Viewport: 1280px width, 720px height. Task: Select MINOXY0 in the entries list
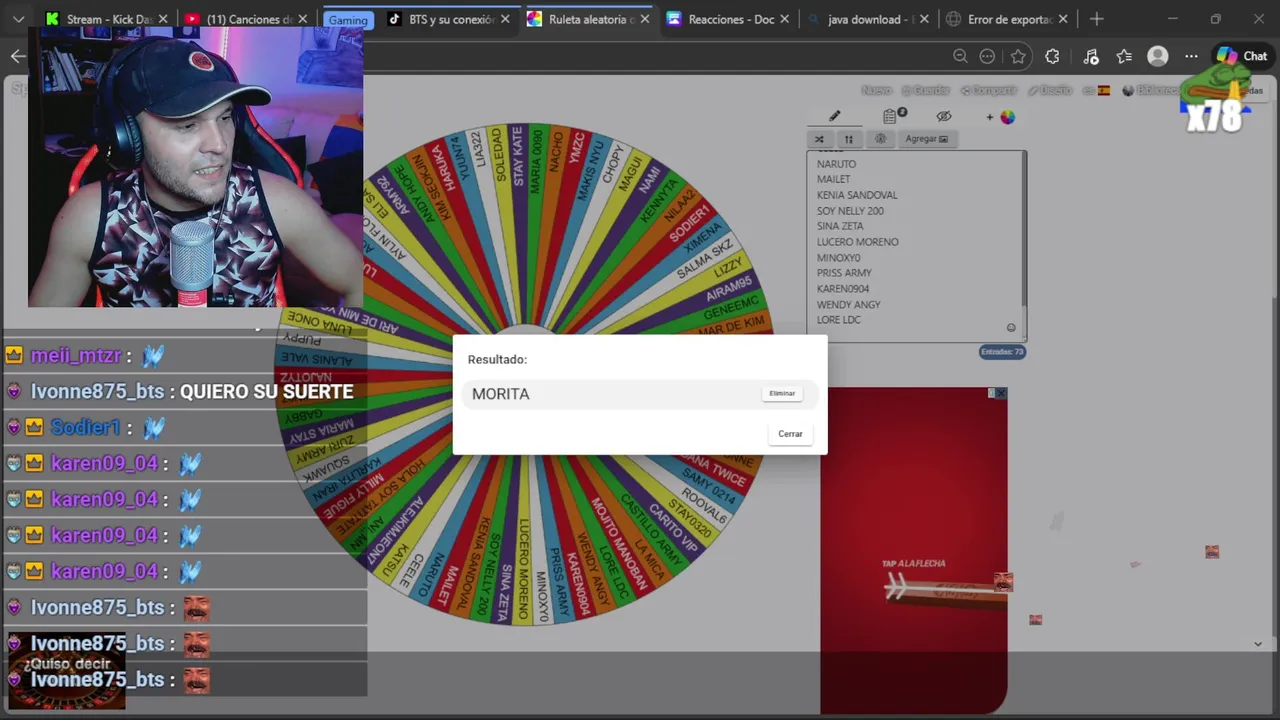[838, 258]
